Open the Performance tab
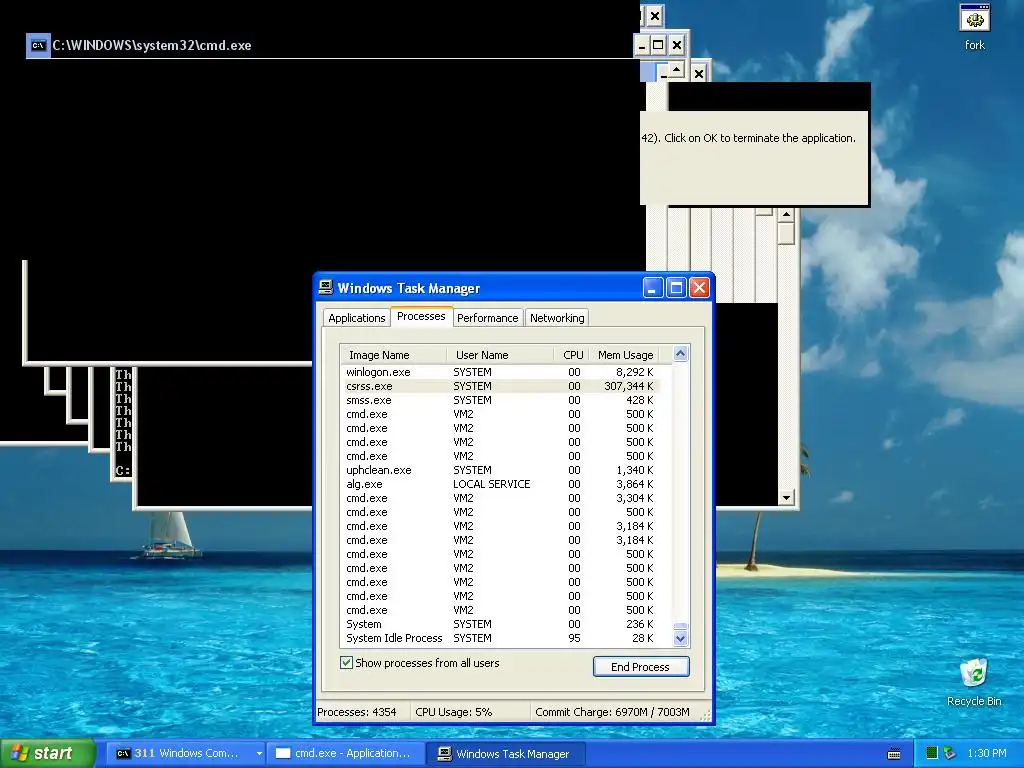 (x=487, y=318)
